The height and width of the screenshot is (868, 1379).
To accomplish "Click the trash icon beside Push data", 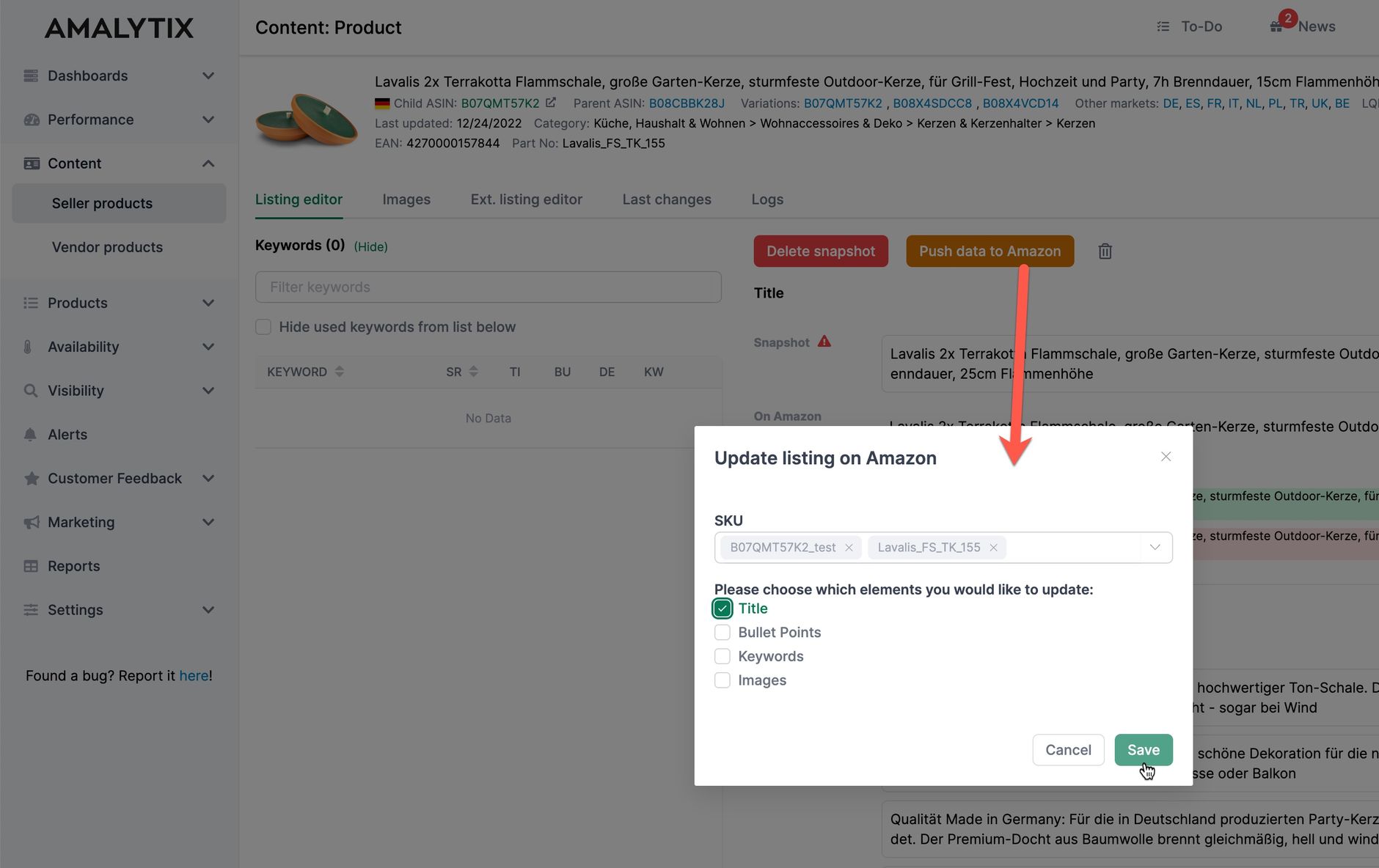I will 1105,251.
